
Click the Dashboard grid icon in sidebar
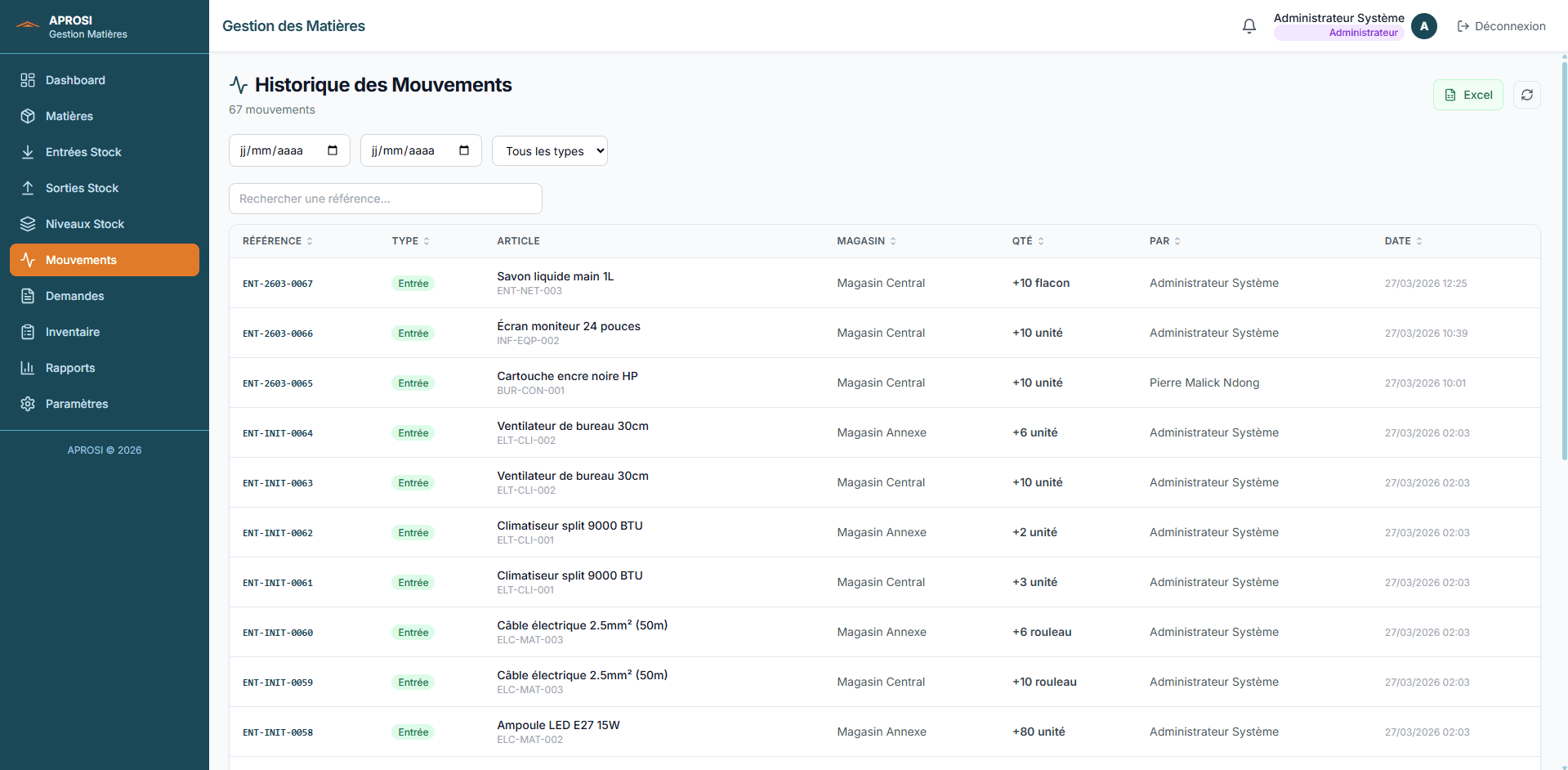tap(28, 80)
